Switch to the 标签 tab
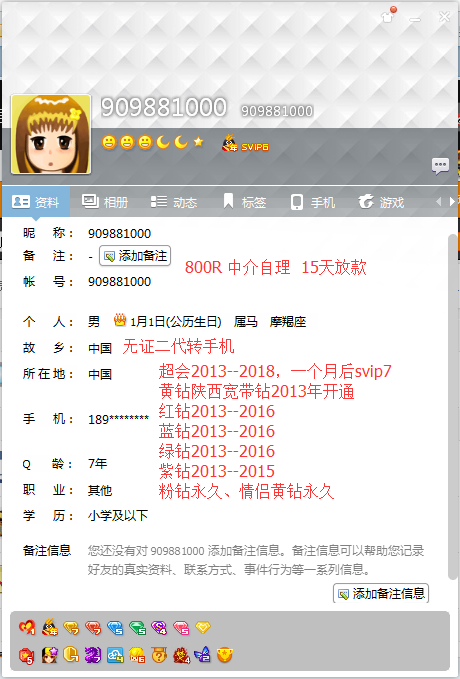The width and height of the screenshot is (460, 679). 244,202
